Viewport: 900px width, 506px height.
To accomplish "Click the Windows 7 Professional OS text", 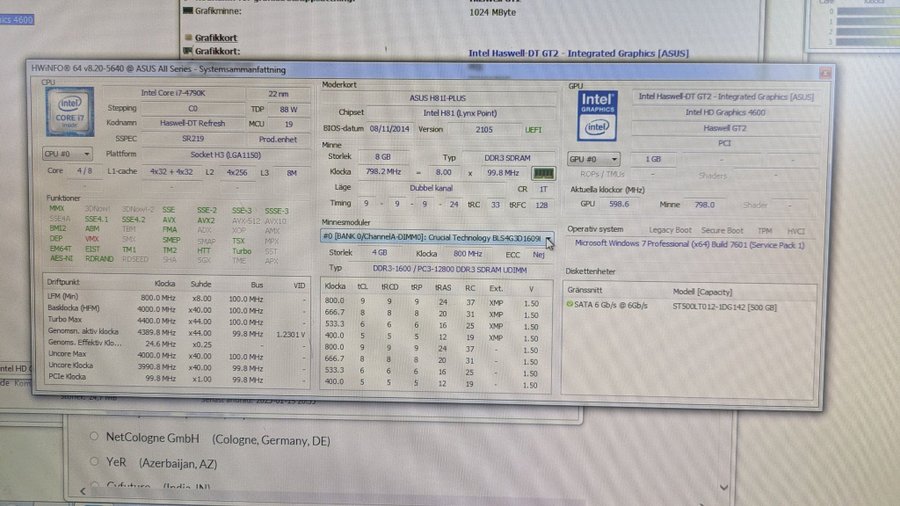I will pyautogui.click(x=689, y=244).
